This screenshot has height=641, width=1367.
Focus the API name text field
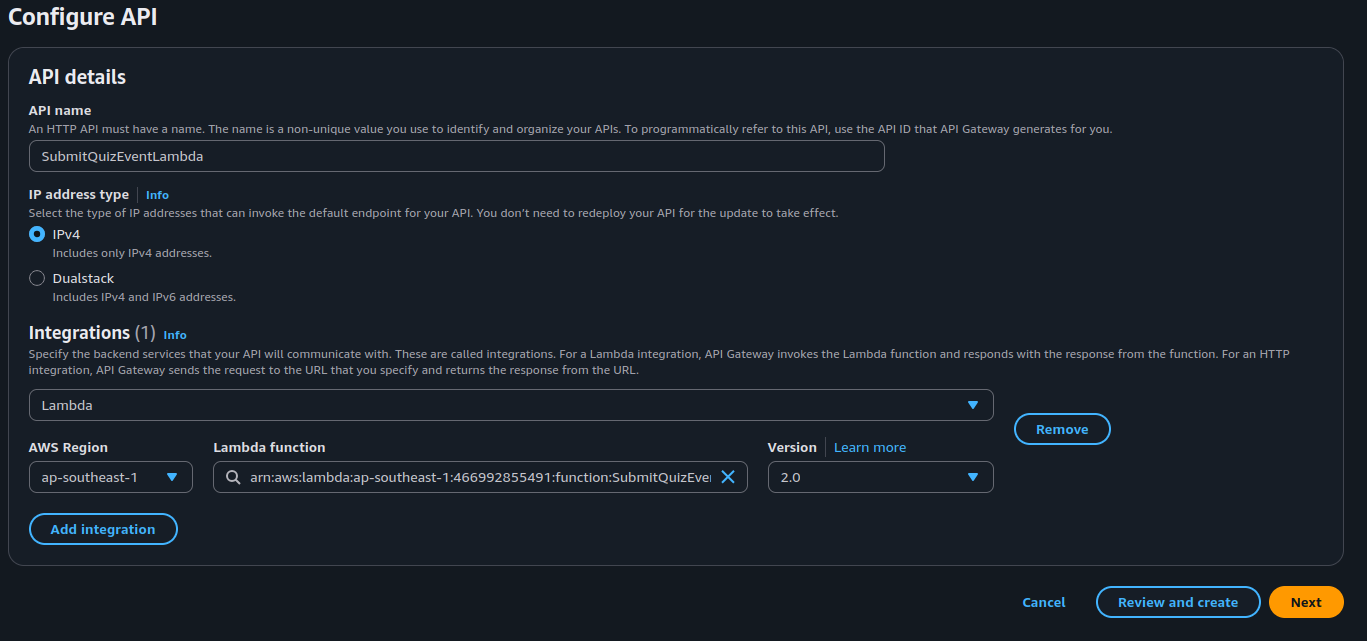tap(456, 156)
